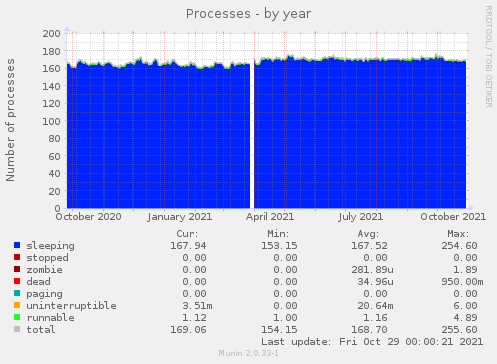
Task: Click sleeping maximum value 254.60
Action: (459, 246)
